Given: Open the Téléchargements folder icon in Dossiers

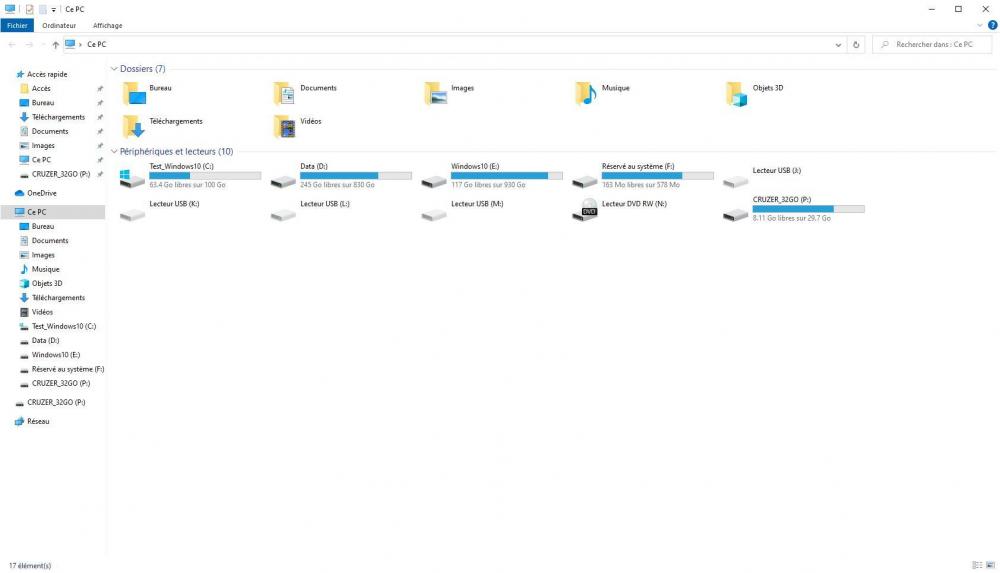Looking at the screenshot, I should tap(134, 126).
